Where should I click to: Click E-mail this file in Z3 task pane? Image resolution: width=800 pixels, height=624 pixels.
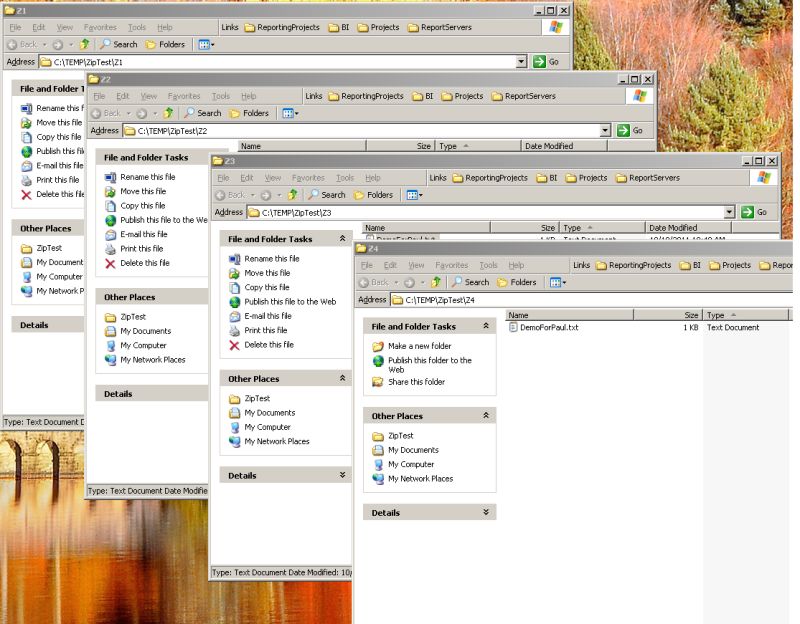268,316
